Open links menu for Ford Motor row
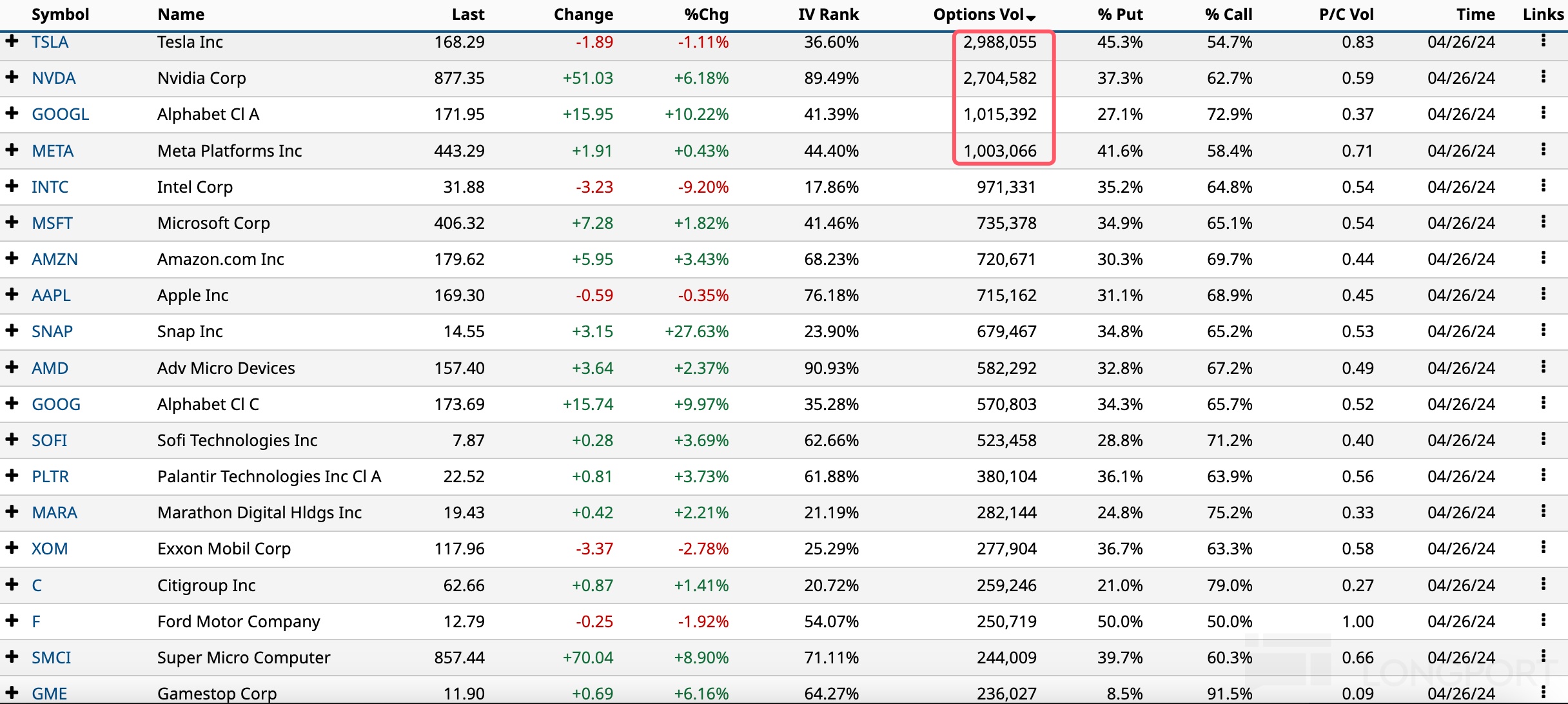1568x704 pixels. (x=1543, y=621)
